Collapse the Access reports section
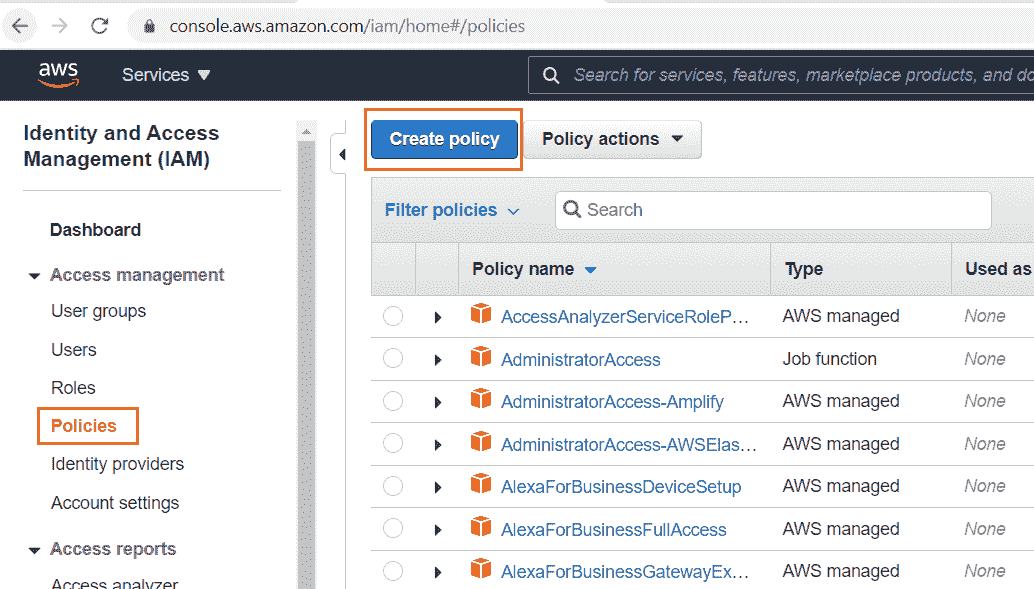 34,550
